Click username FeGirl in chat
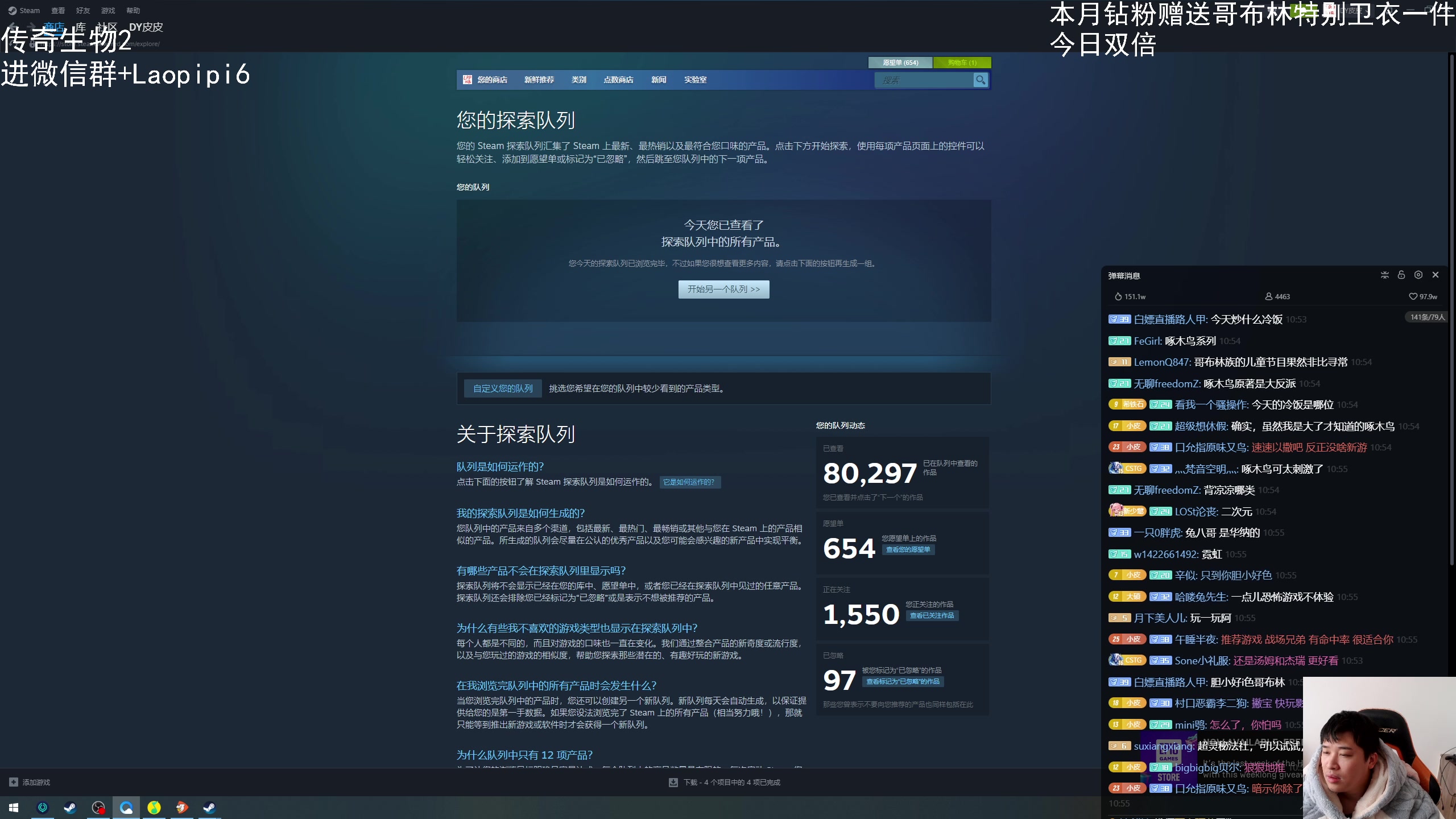This screenshot has height=819, width=1456. click(1147, 341)
